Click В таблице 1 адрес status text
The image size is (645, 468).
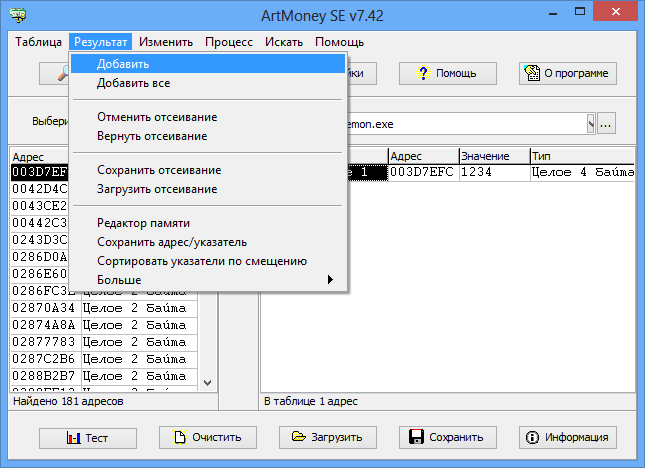(x=311, y=401)
